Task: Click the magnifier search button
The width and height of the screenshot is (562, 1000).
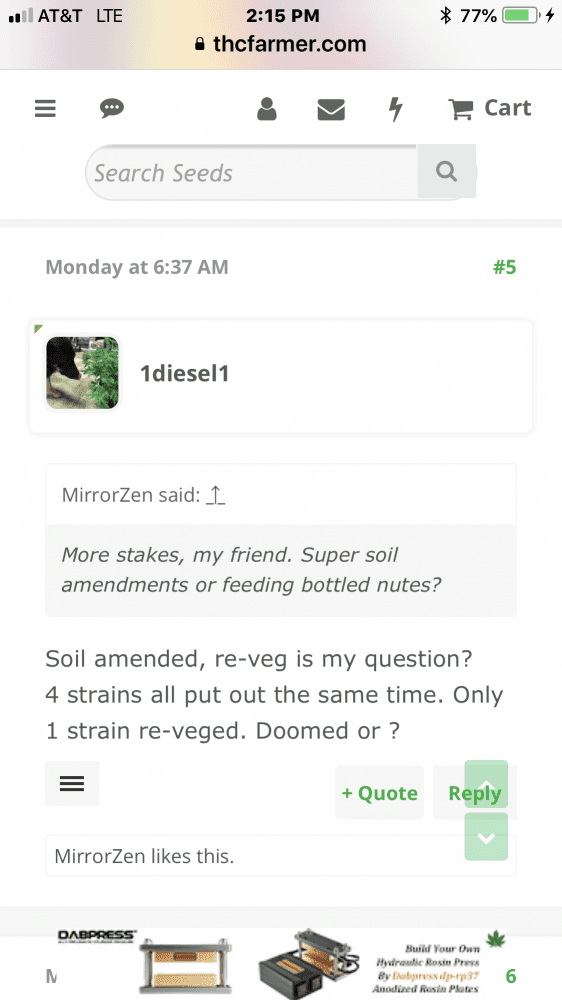Action: pyautogui.click(x=447, y=171)
